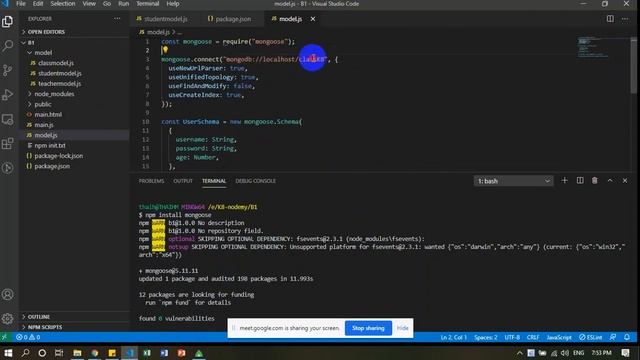The image size is (640, 360).
Task: Click the lightbulb code action icon
Action: (x=165, y=50)
